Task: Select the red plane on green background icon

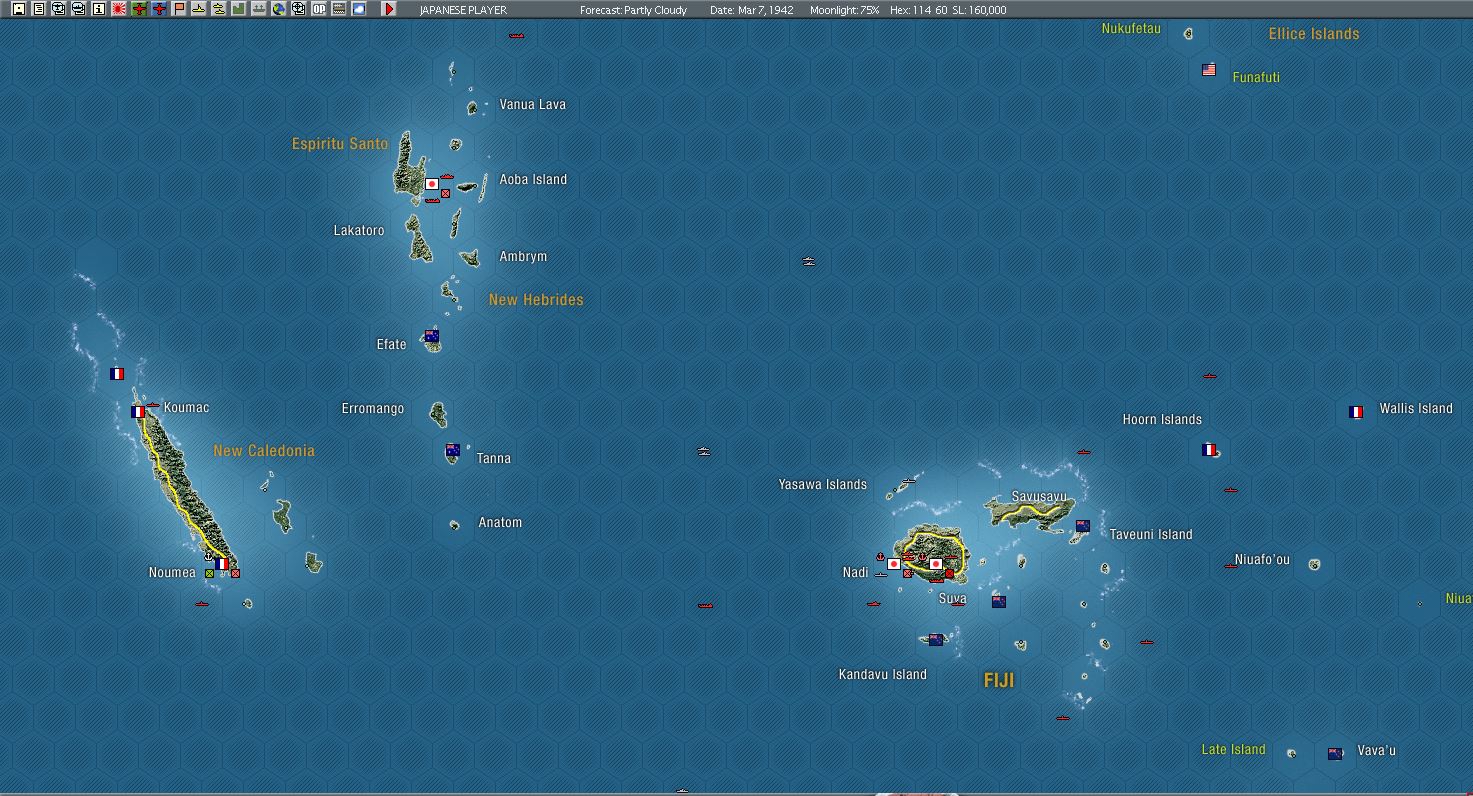Action: tap(139, 9)
